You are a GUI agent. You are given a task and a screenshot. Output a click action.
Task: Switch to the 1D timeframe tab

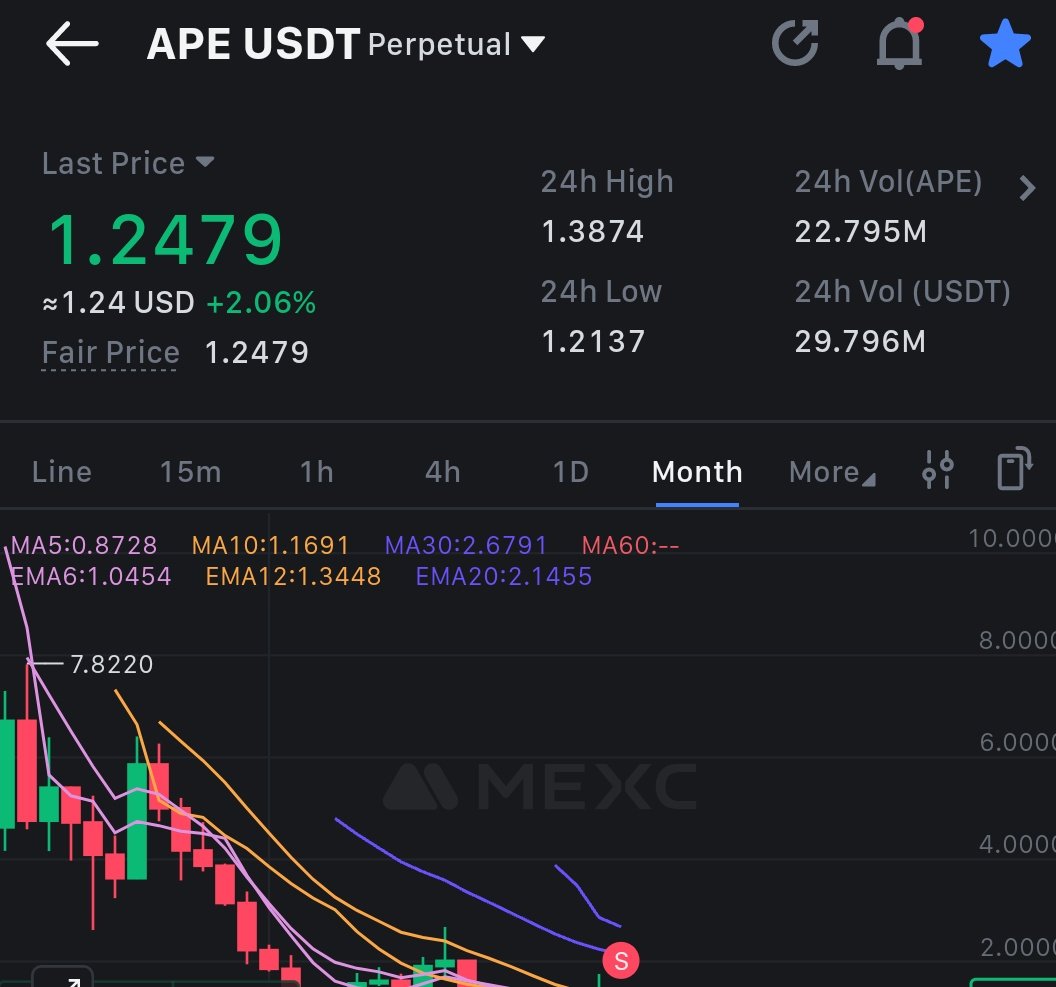coord(570,471)
